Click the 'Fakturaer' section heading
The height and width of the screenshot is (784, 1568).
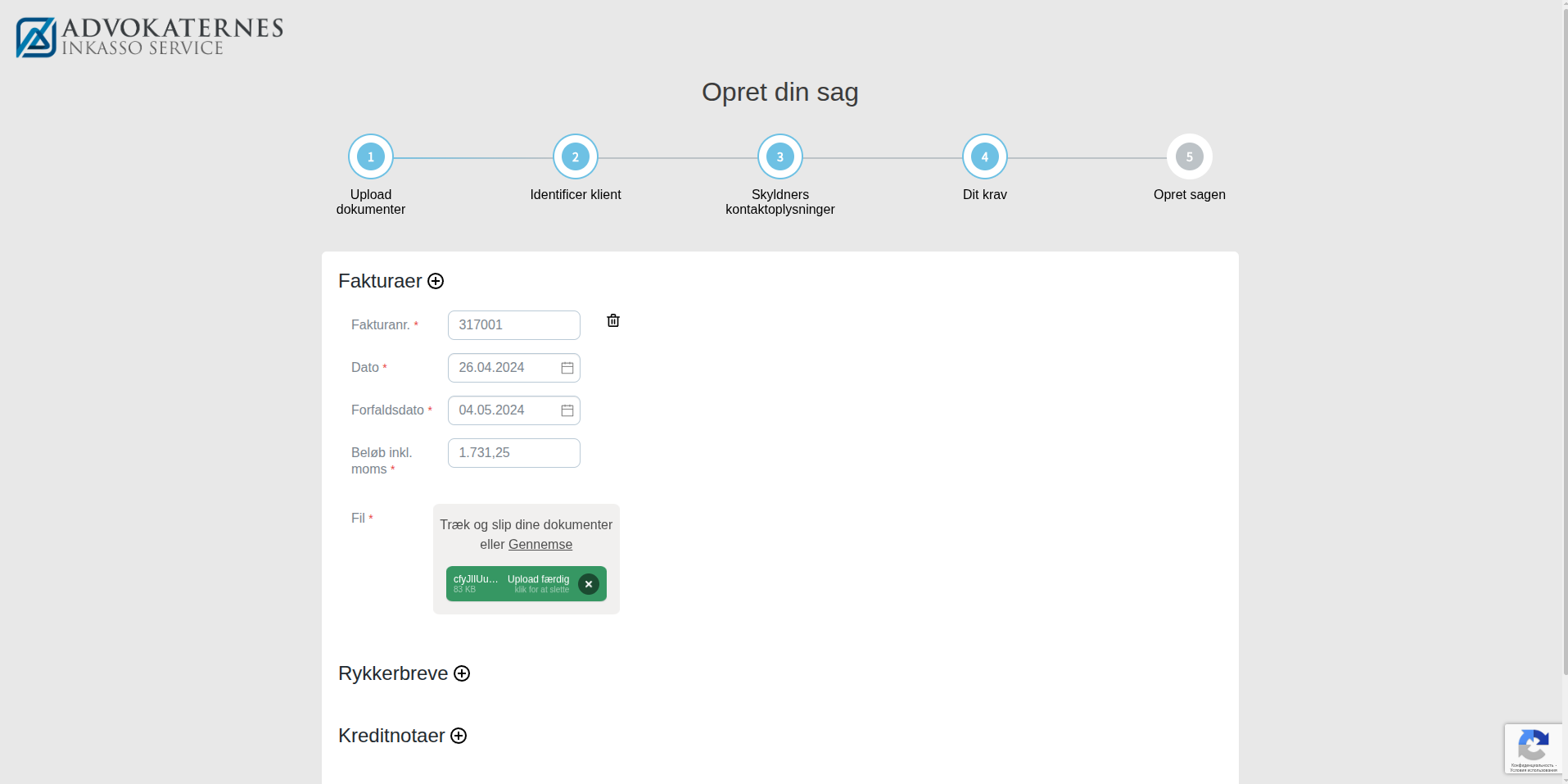tap(380, 281)
